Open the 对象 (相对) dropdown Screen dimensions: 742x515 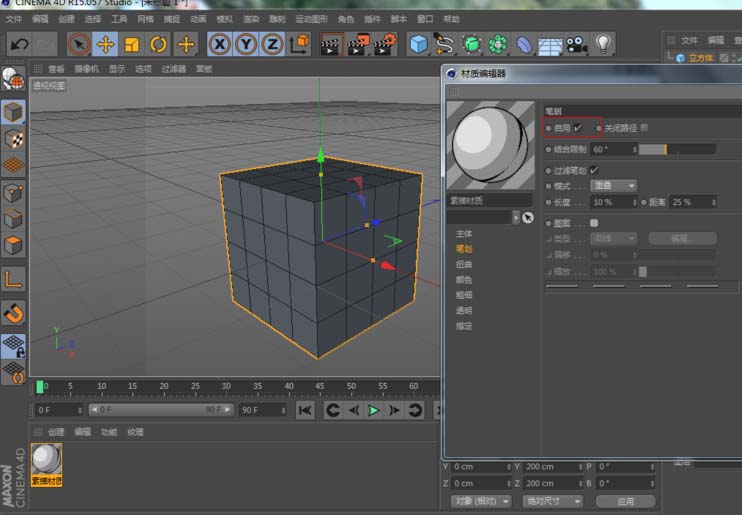480,500
